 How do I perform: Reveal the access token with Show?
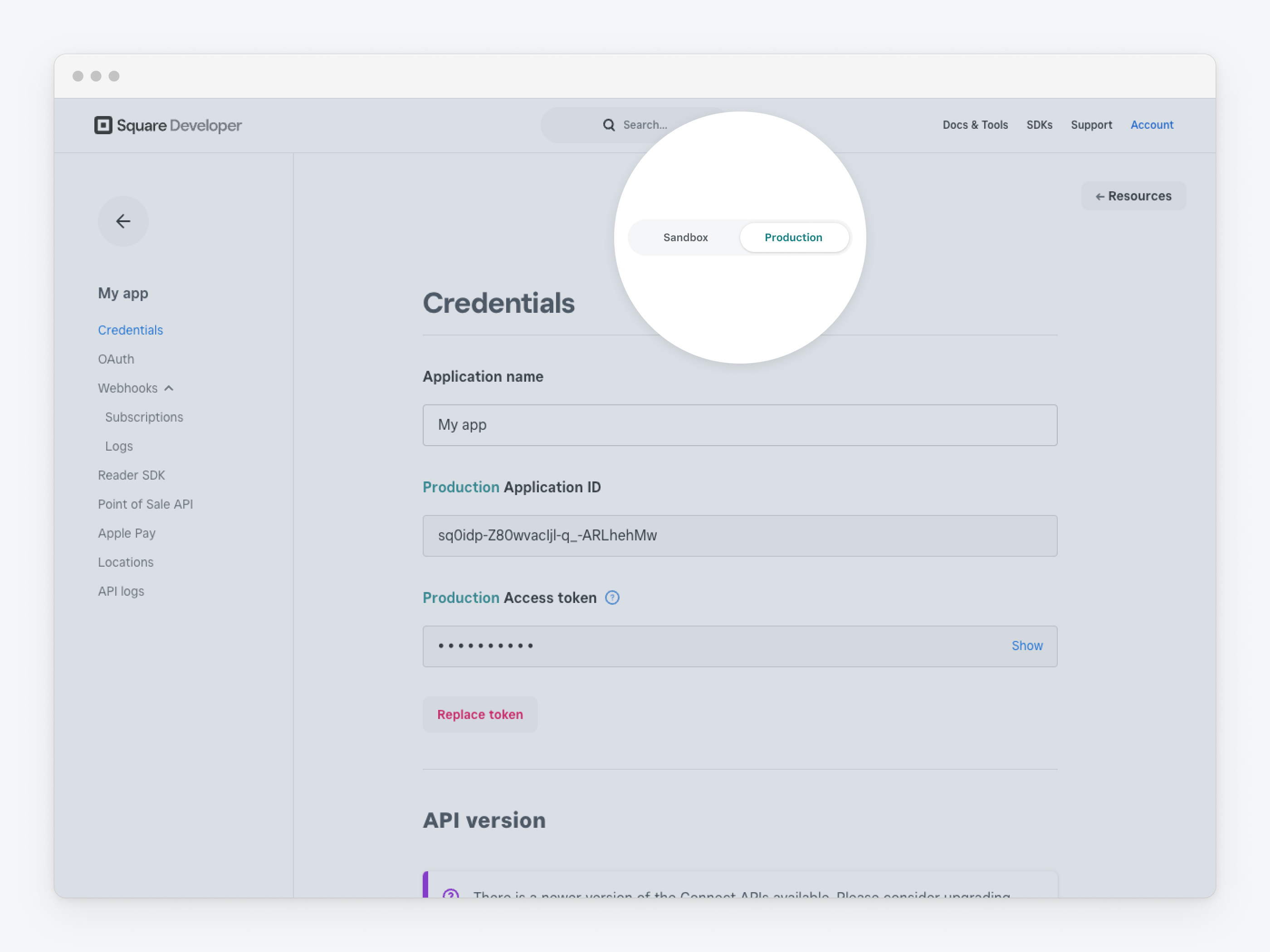(1027, 646)
